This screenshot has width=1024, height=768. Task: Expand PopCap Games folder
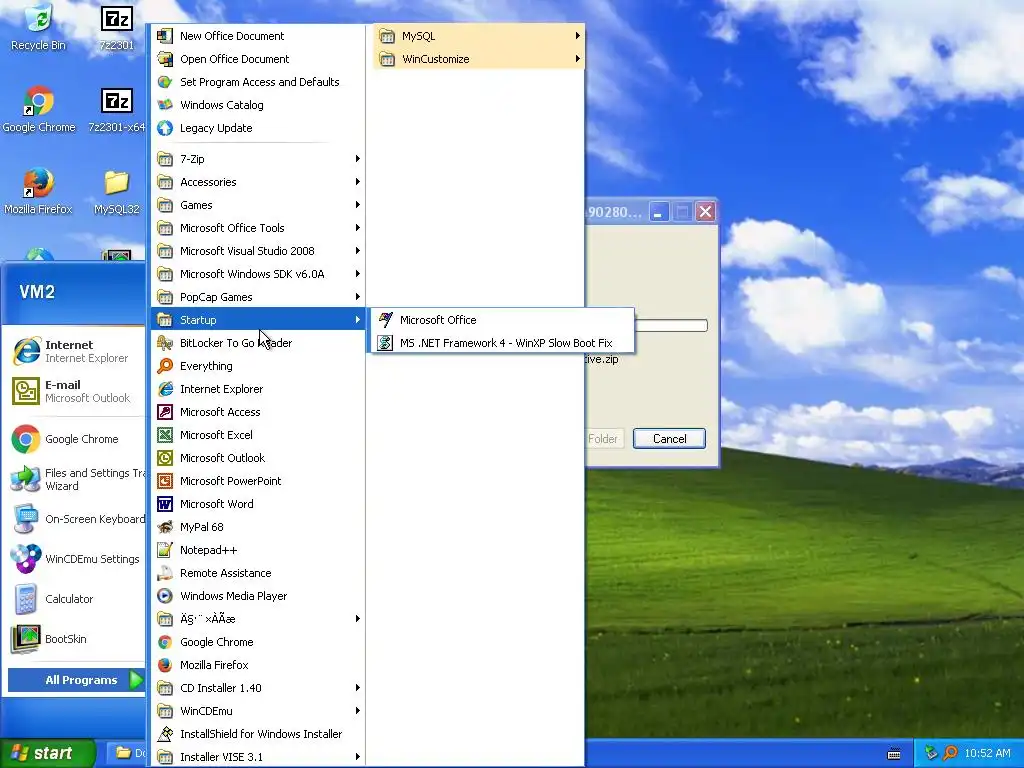[x=258, y=297]
